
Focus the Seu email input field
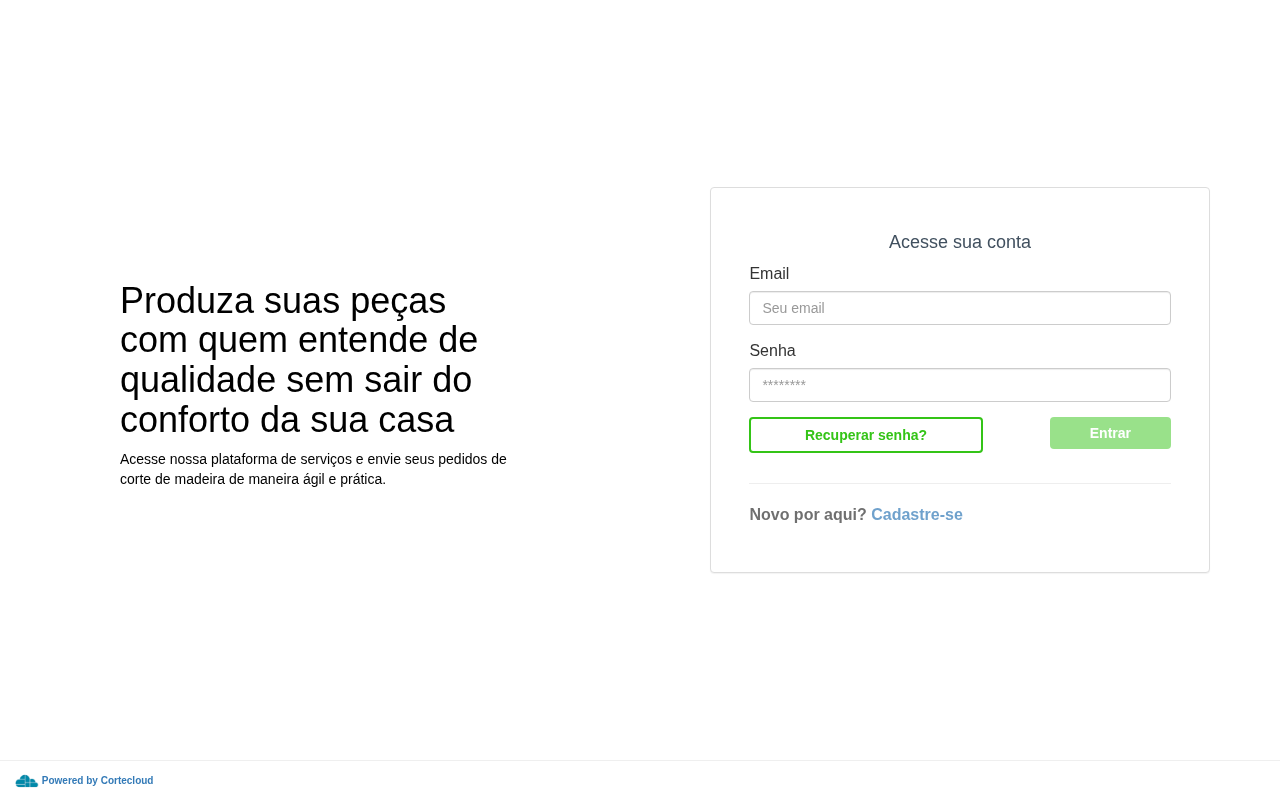click(x=960, y=308)
